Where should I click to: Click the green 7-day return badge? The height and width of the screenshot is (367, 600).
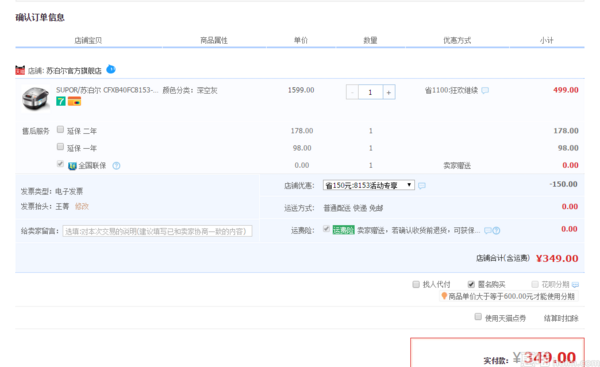tap(61, 101)
